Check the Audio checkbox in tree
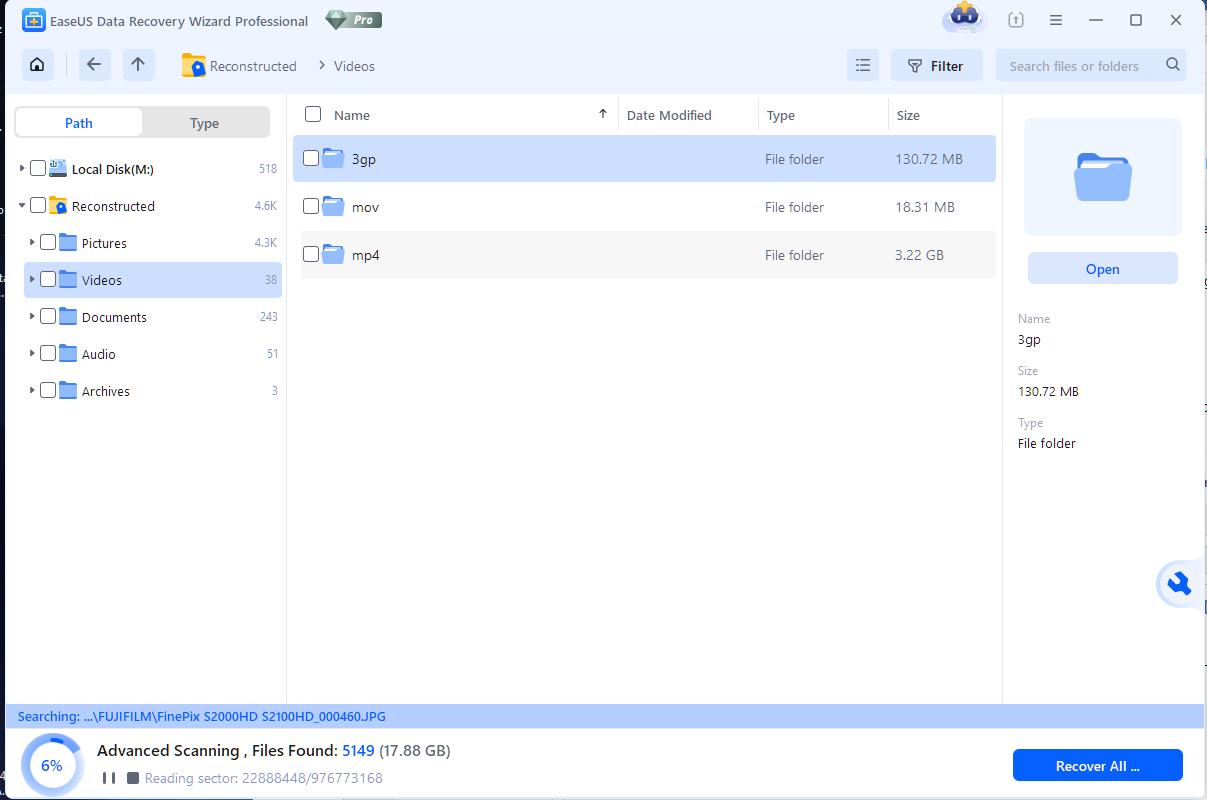Screen dimensions: 1207x800 [x=48, y=353]
